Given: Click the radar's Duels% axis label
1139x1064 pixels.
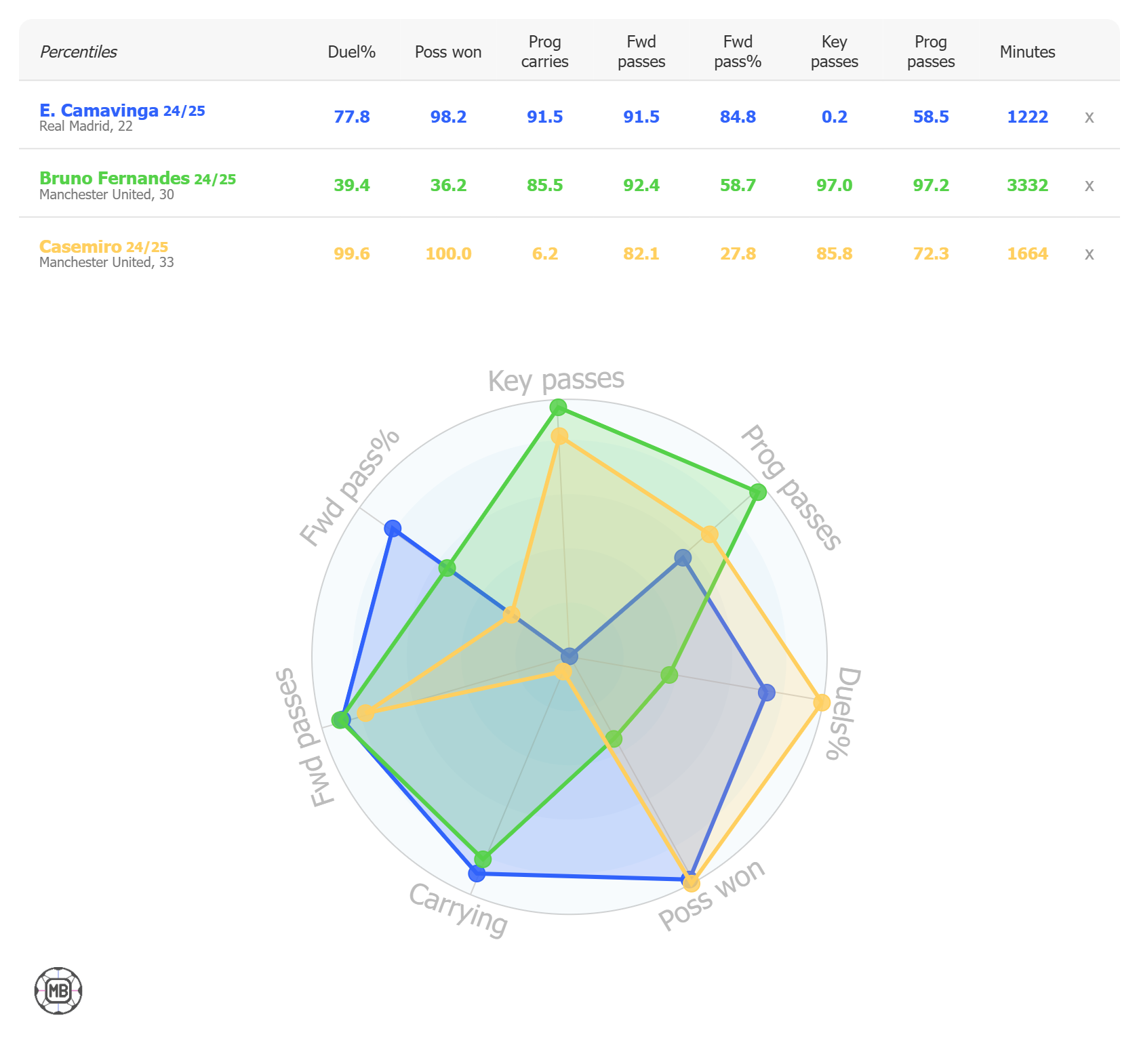Looking at the screenshot, I should click(x=843, y=713).
